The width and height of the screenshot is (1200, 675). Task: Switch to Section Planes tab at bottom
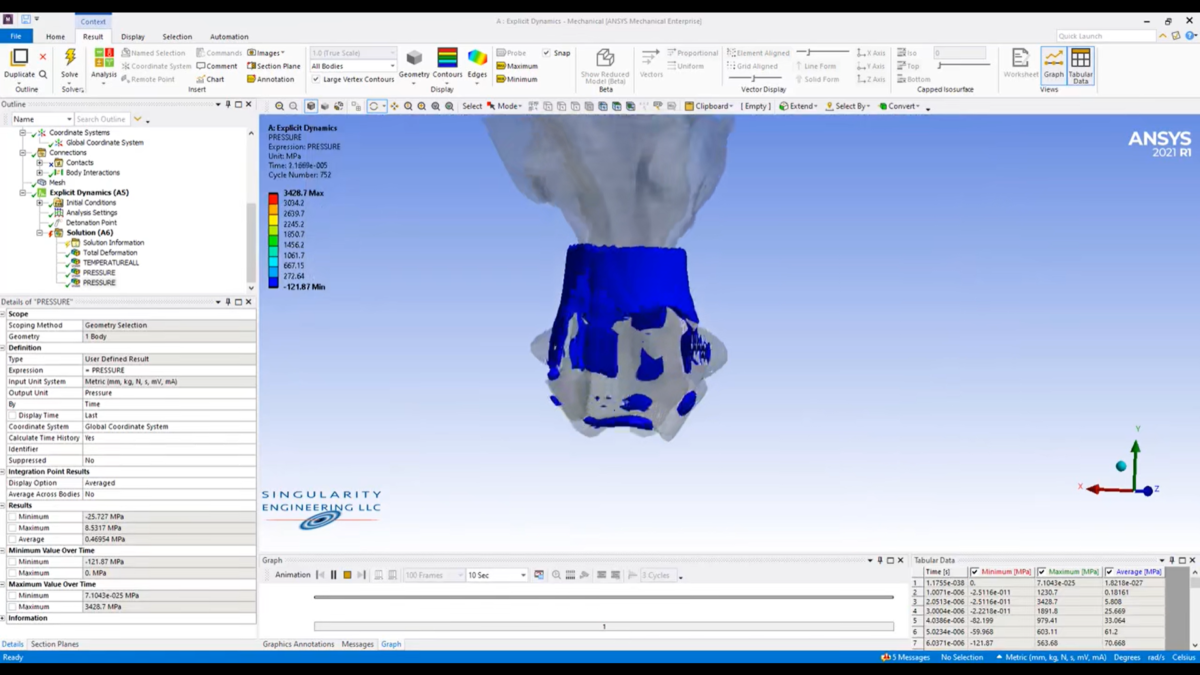55,644
